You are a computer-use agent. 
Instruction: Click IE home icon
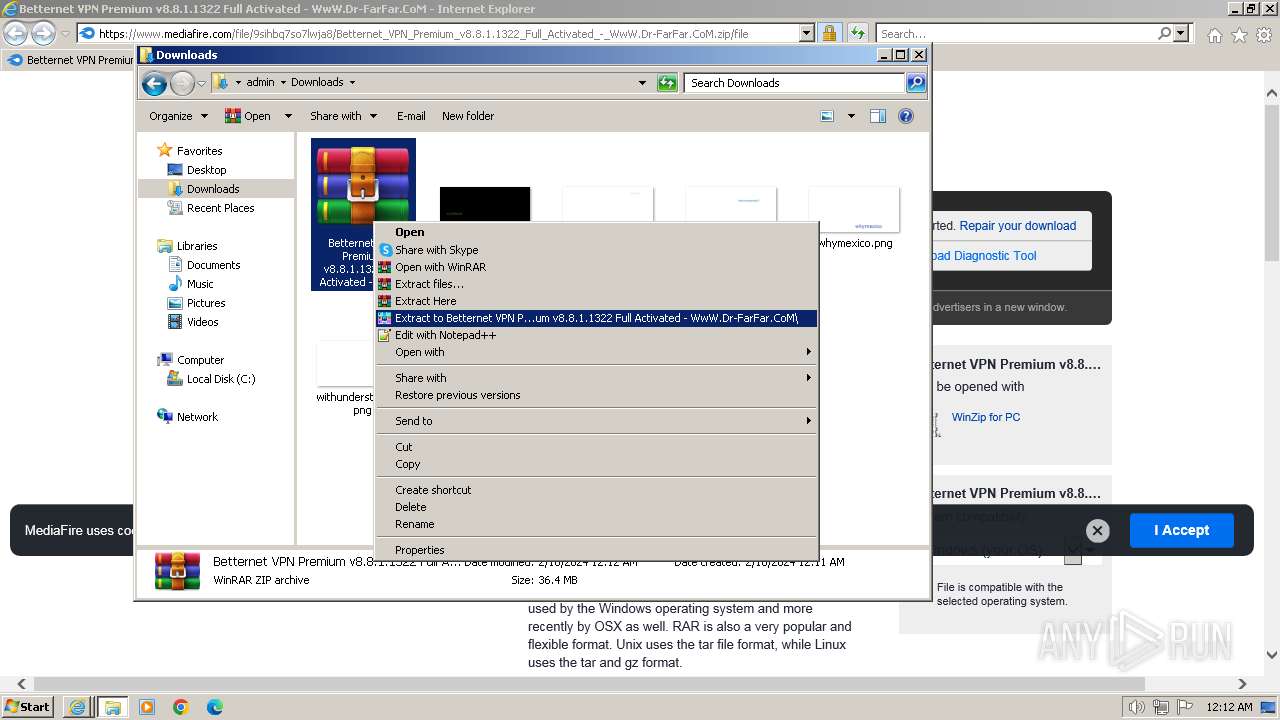pos(1214,35)
